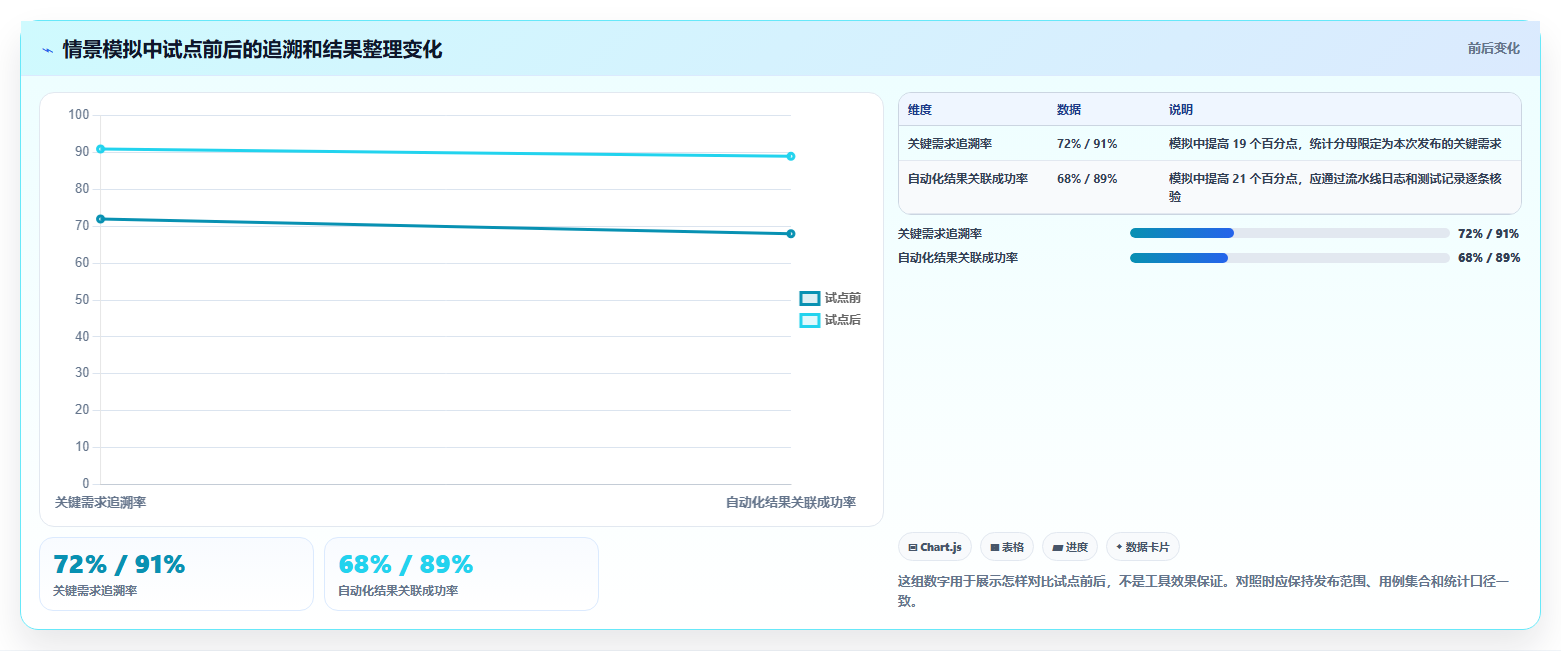Select the 表格 tag chip
1561x651 pixels.
point(1007,547)
